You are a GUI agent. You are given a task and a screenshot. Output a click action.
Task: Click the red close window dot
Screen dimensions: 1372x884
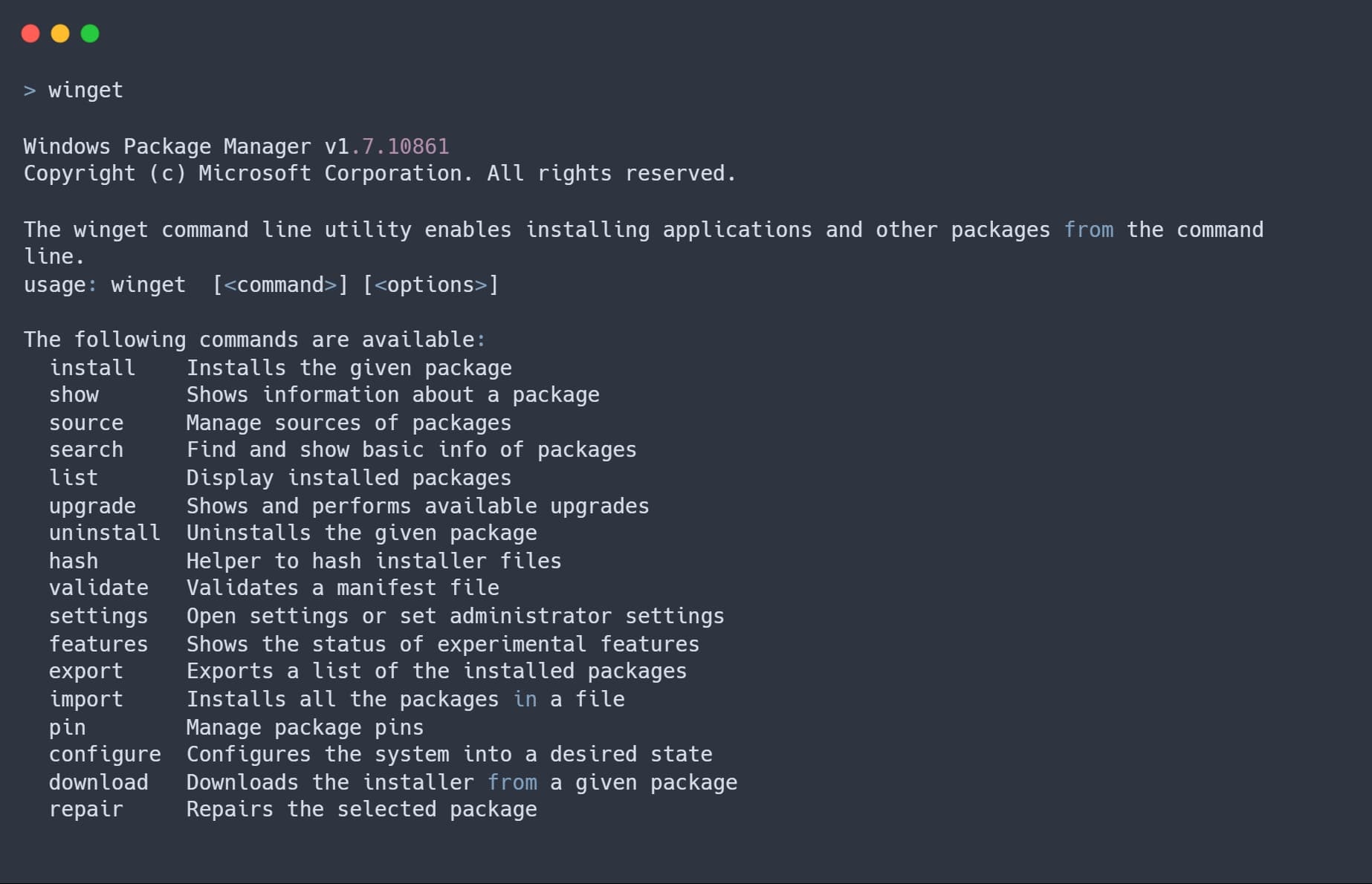tap(30, 33)
